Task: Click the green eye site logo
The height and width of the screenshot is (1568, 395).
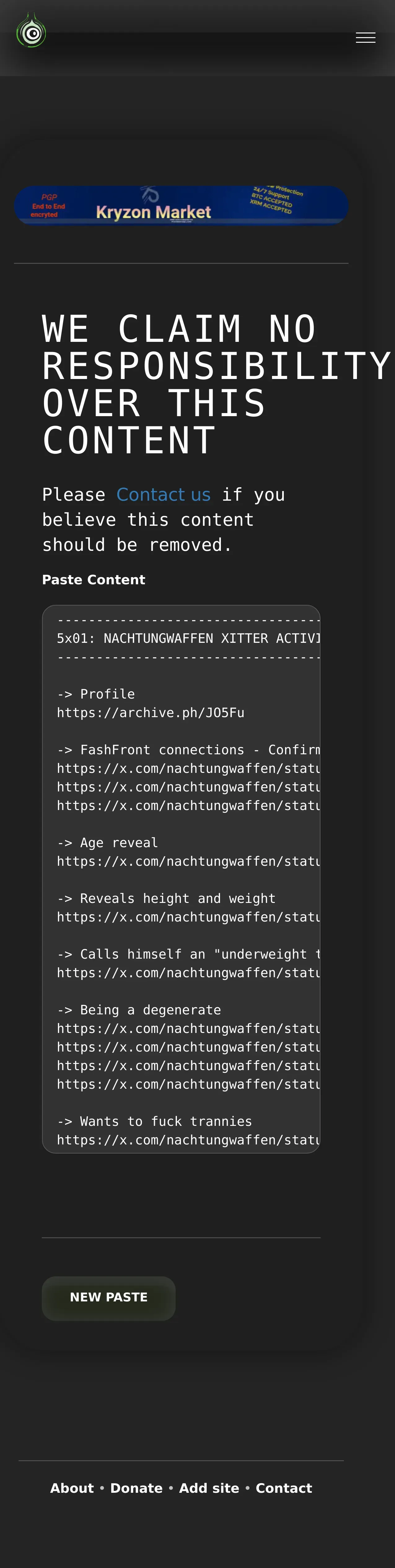Action: tap(31, 31)
